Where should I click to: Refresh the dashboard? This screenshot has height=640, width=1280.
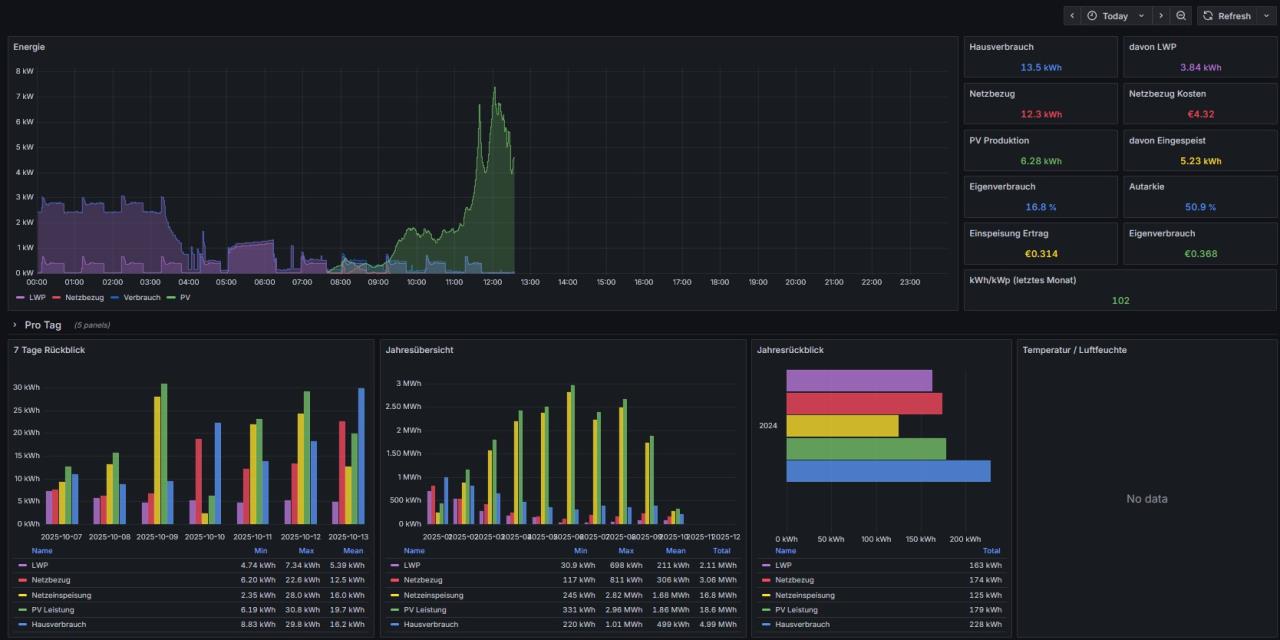coord(1226,16)
